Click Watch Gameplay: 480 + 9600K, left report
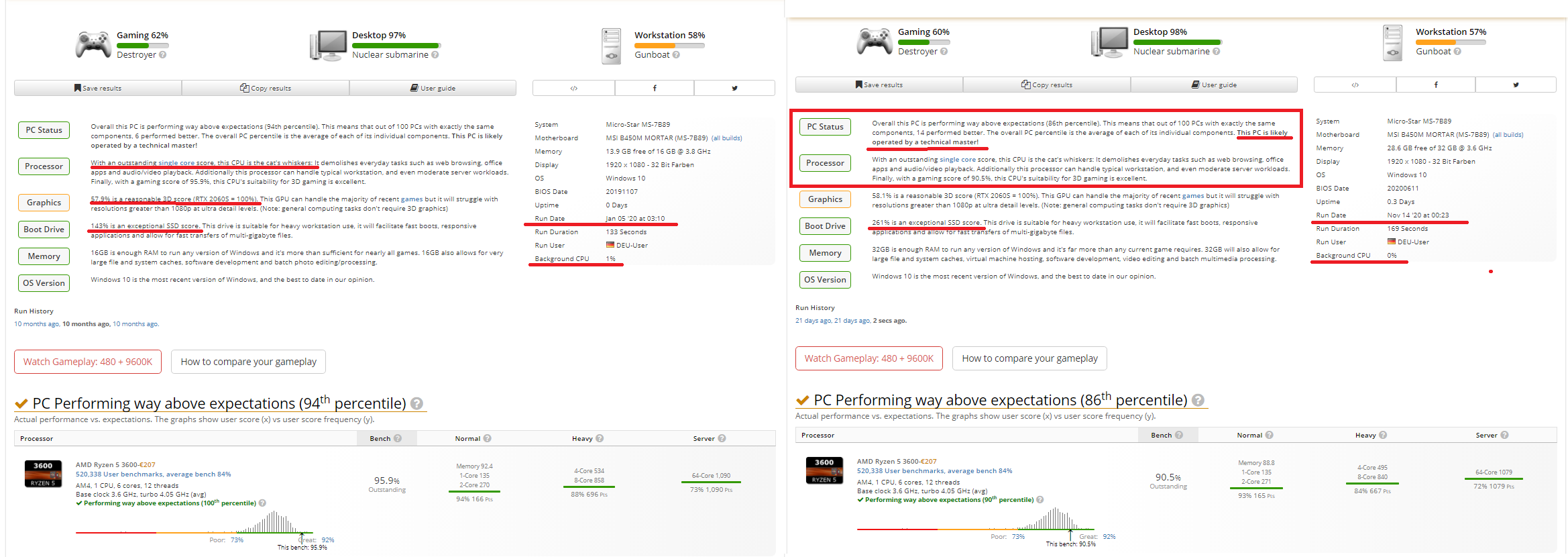Image resolution: width=1568 pixels, height=557 pixels. click(88, 362)
